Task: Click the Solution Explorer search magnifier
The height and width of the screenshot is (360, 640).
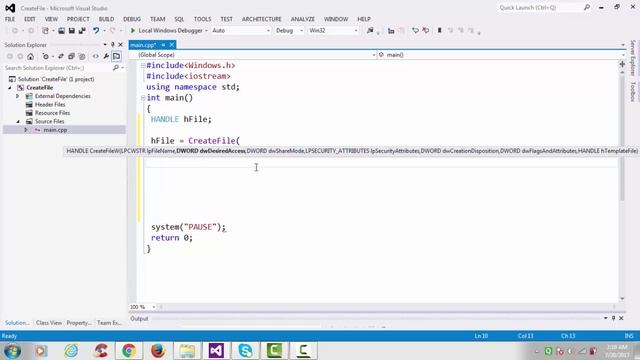Action: coord(116,68)
